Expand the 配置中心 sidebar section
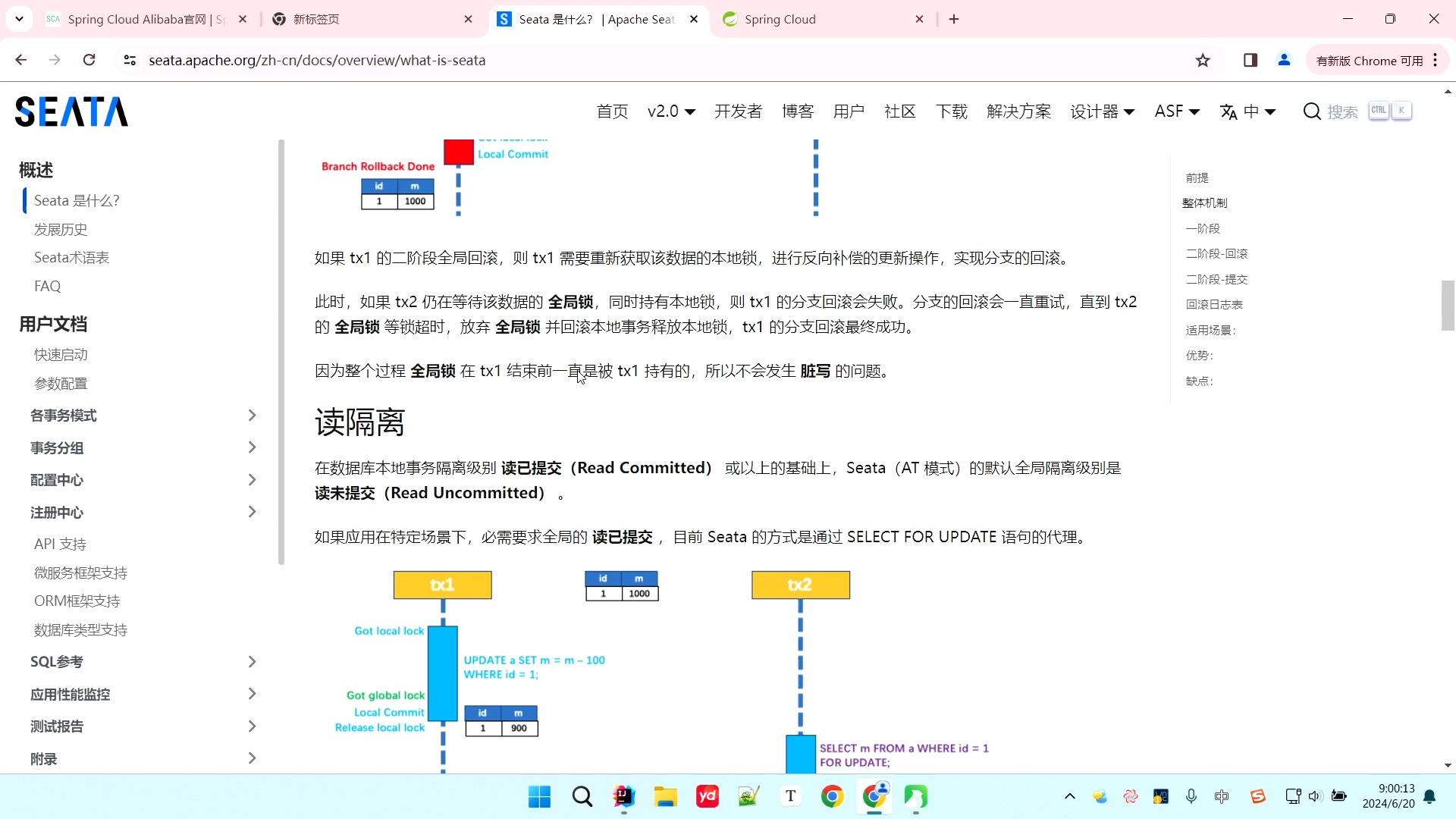 click(253, 480)
